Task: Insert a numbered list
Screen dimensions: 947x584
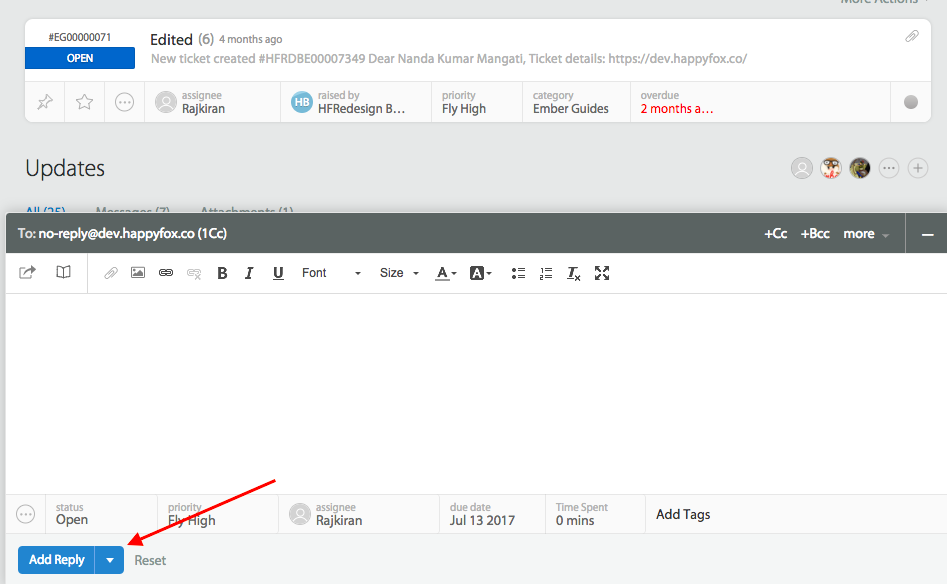Action: point(546,273)
